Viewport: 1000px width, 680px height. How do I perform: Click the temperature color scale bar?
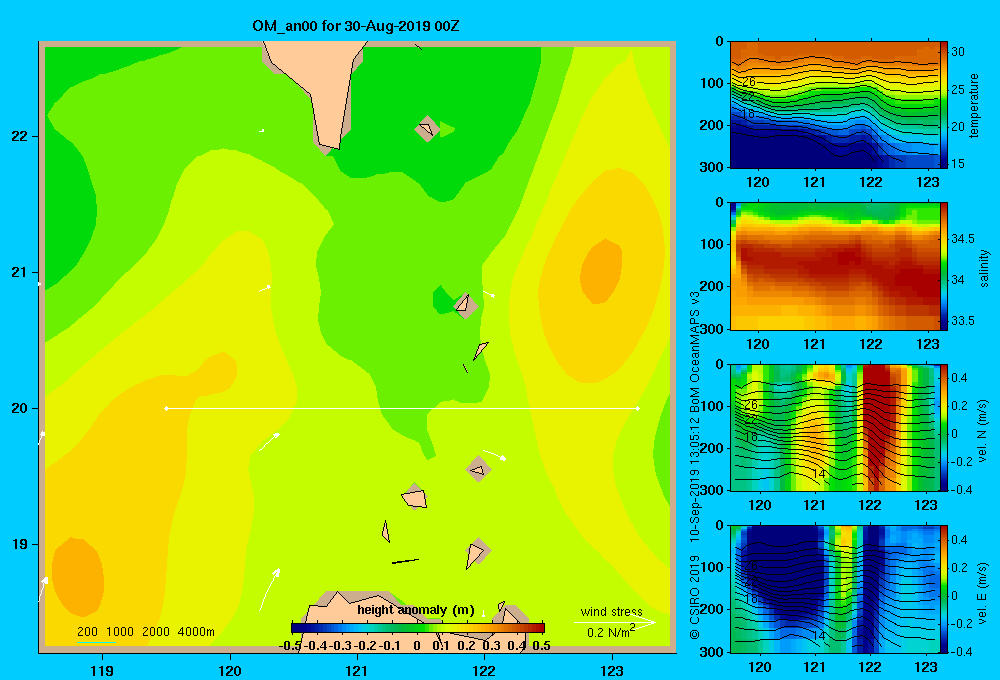[944, 105]
